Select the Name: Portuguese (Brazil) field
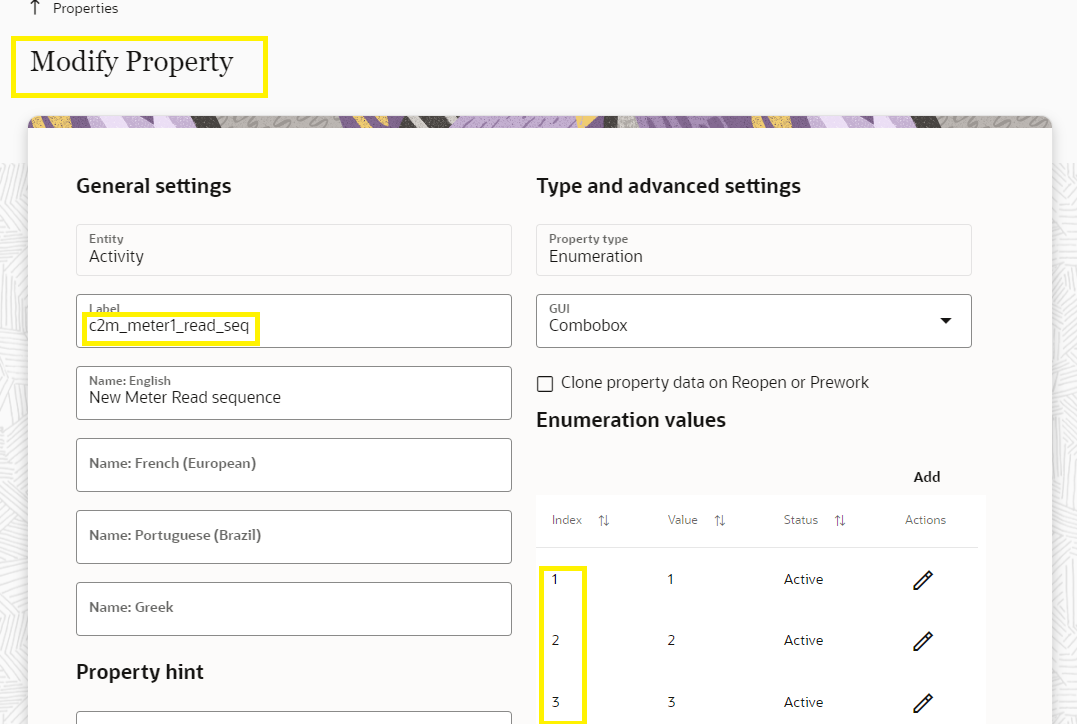 coord(294,537)
